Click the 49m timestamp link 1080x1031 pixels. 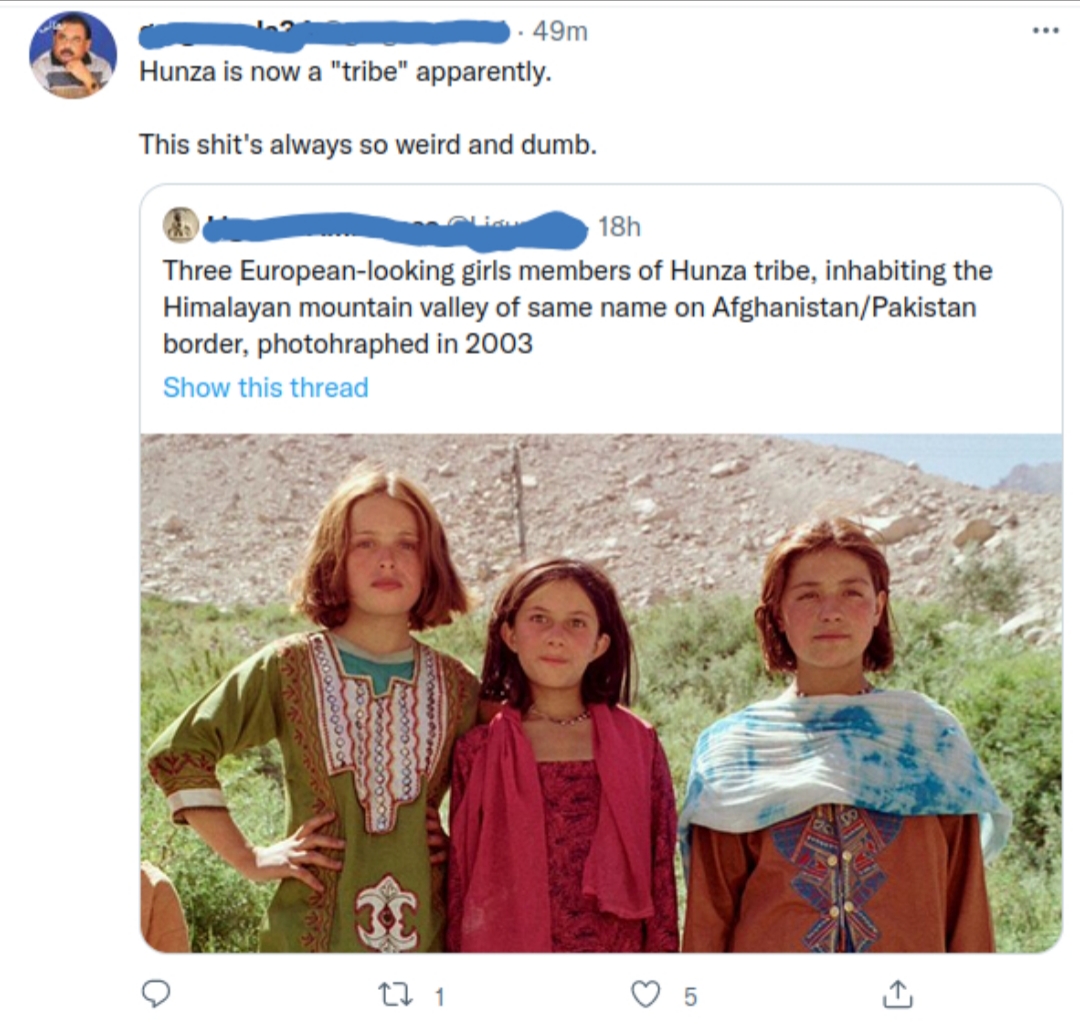[x=560, y=31]
